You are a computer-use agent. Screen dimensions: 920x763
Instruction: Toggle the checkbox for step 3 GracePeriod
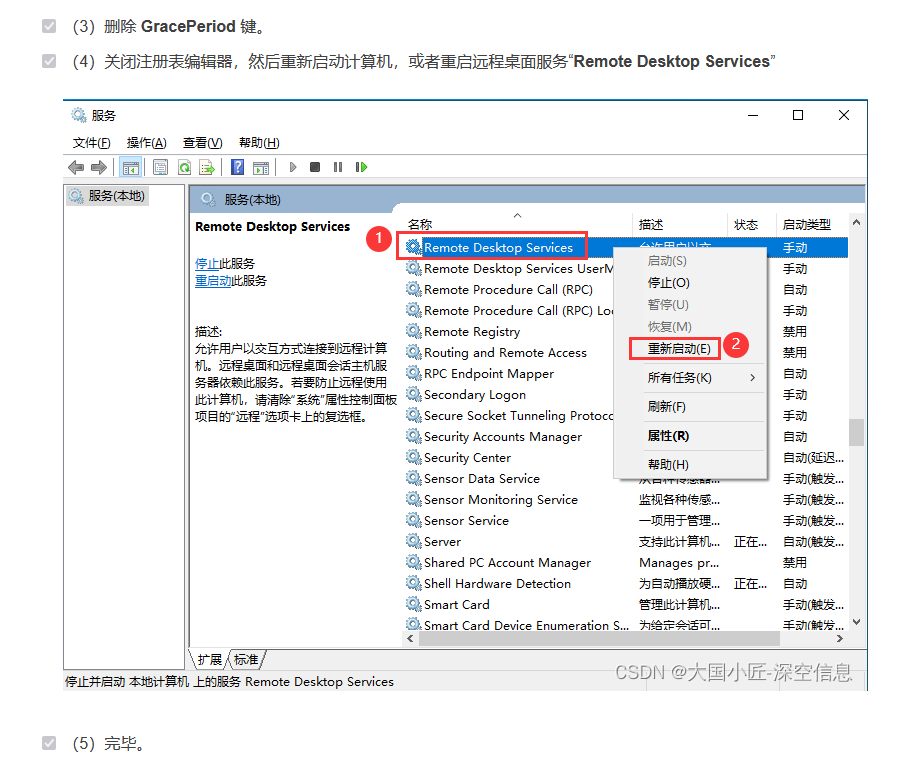pos(49,26)
